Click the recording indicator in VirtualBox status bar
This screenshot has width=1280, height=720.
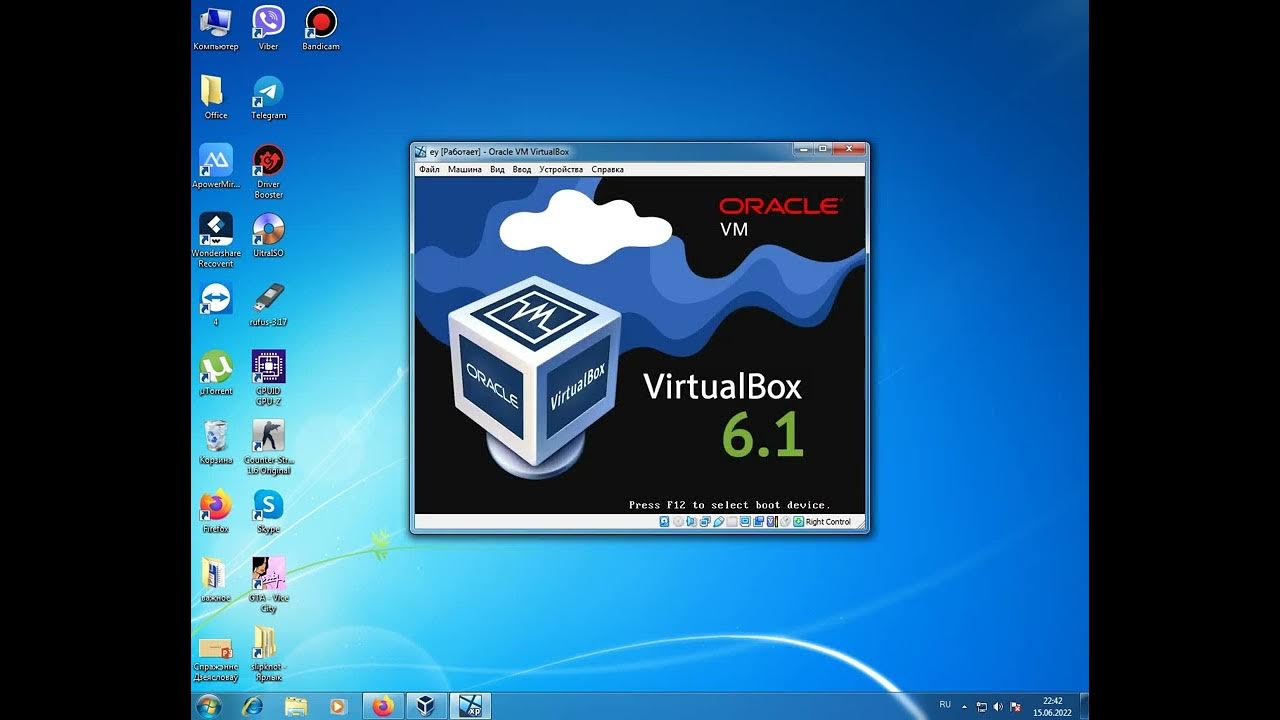(759, 521)
